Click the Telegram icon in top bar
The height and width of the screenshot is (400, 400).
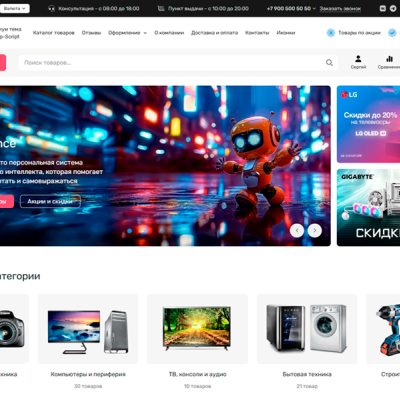(x=393, y=8)
